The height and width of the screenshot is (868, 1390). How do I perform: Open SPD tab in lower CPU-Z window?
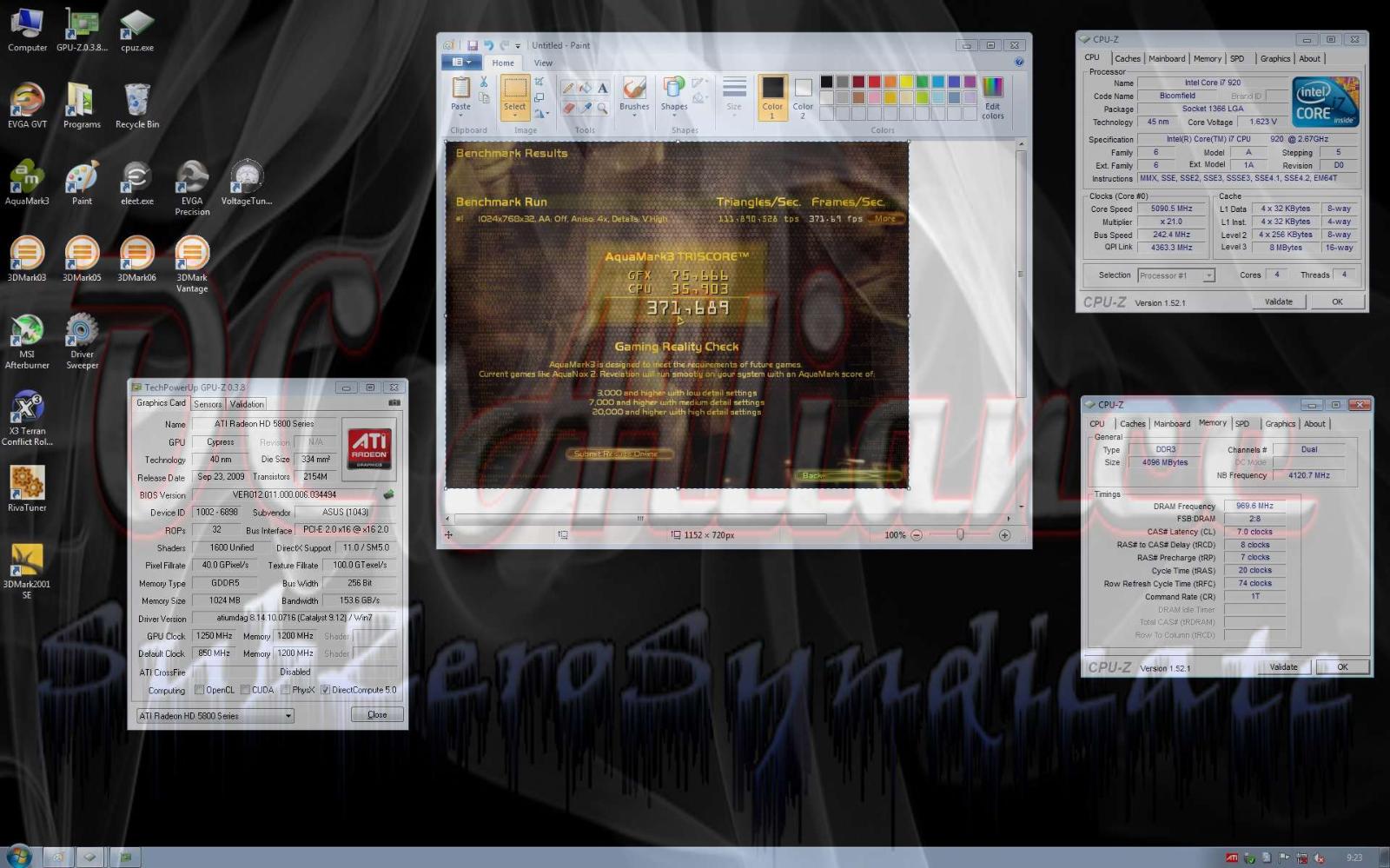click(1242, 424)
